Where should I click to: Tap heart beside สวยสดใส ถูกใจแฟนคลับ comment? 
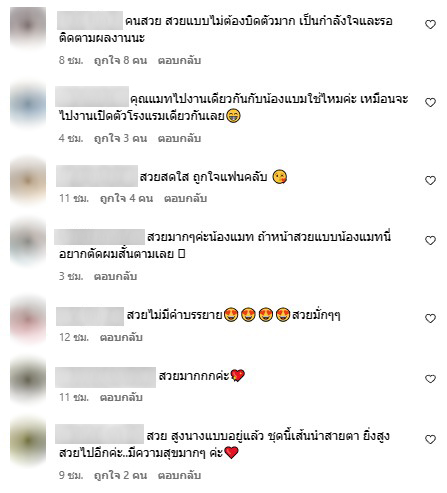[x=430, y=180]
